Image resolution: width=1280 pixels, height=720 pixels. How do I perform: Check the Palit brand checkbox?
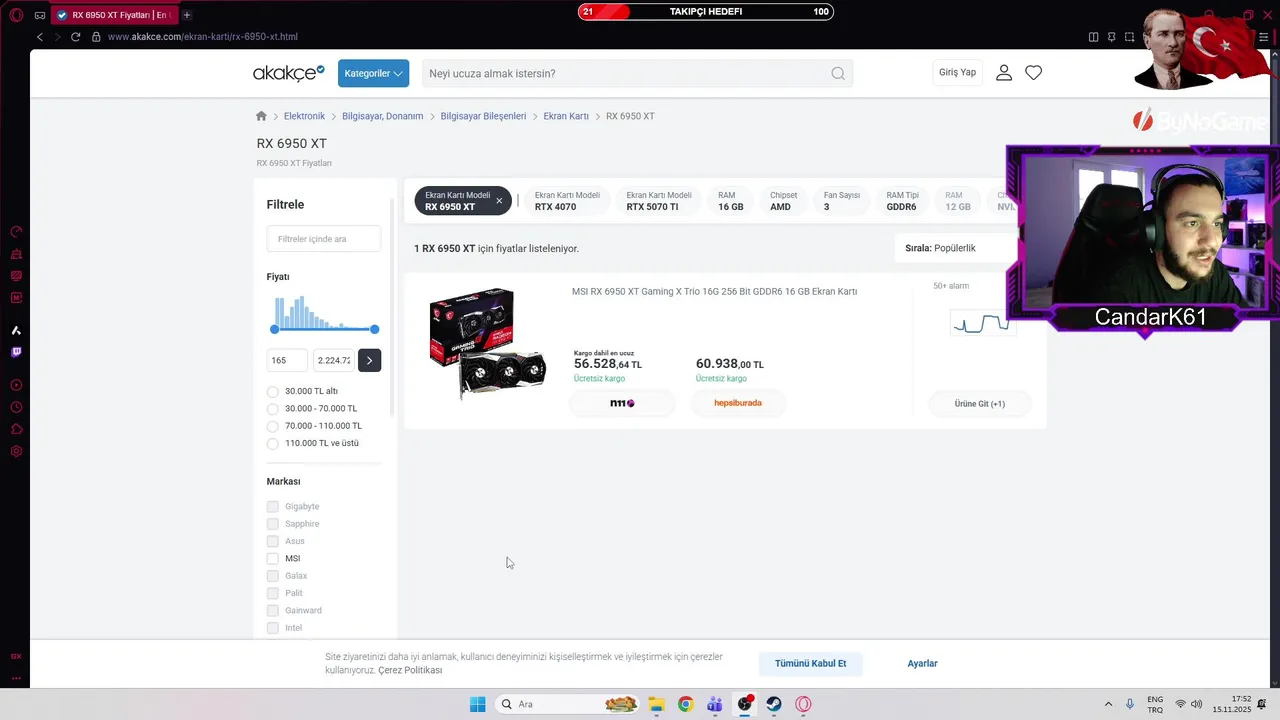tap(273, 593)
